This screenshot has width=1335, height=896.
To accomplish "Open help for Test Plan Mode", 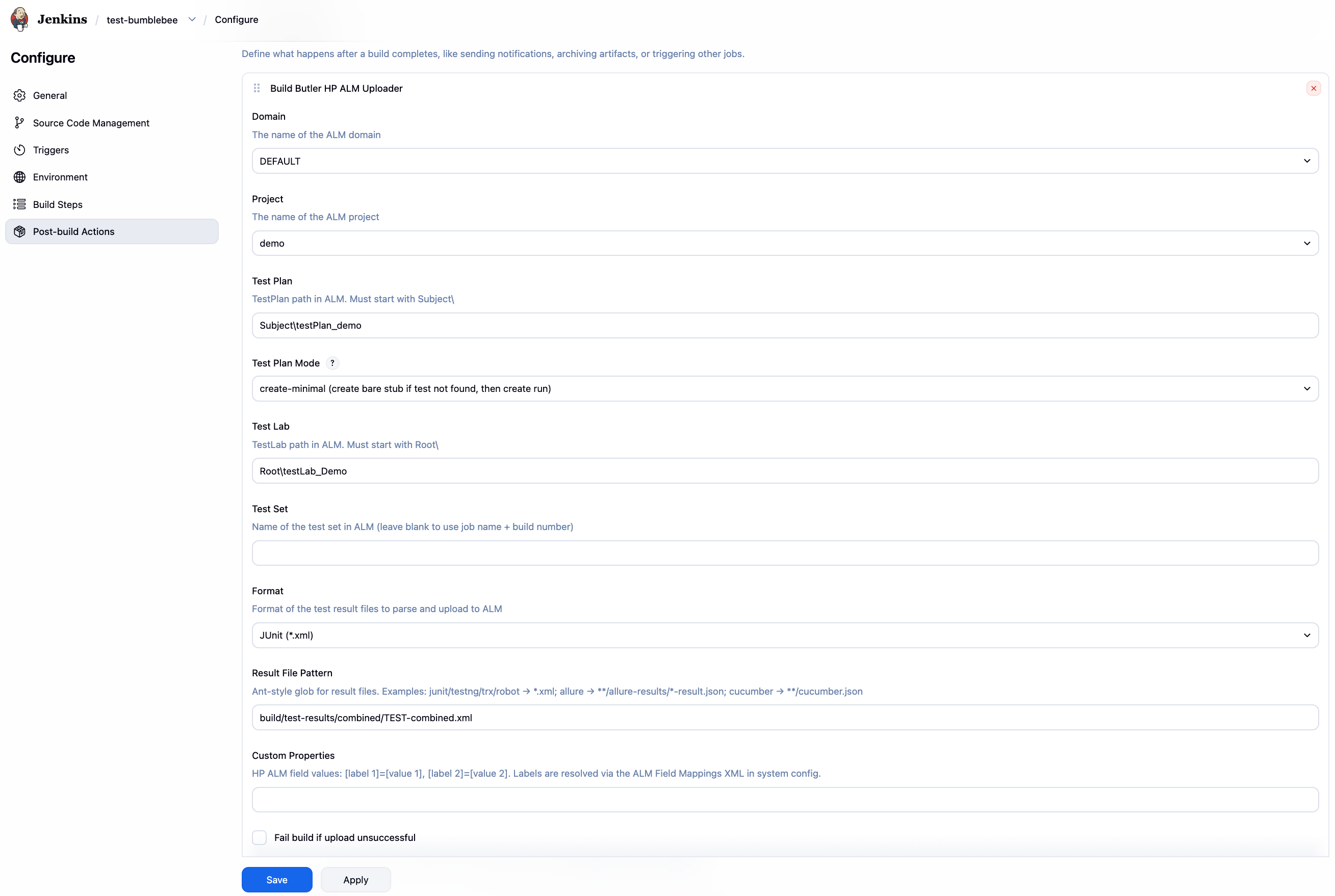I will (x=332, y=363).
